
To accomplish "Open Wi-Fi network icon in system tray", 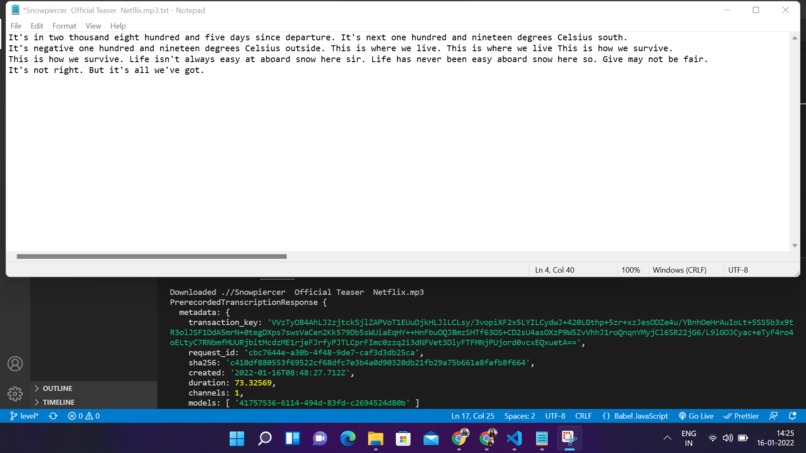I will 712,438.
